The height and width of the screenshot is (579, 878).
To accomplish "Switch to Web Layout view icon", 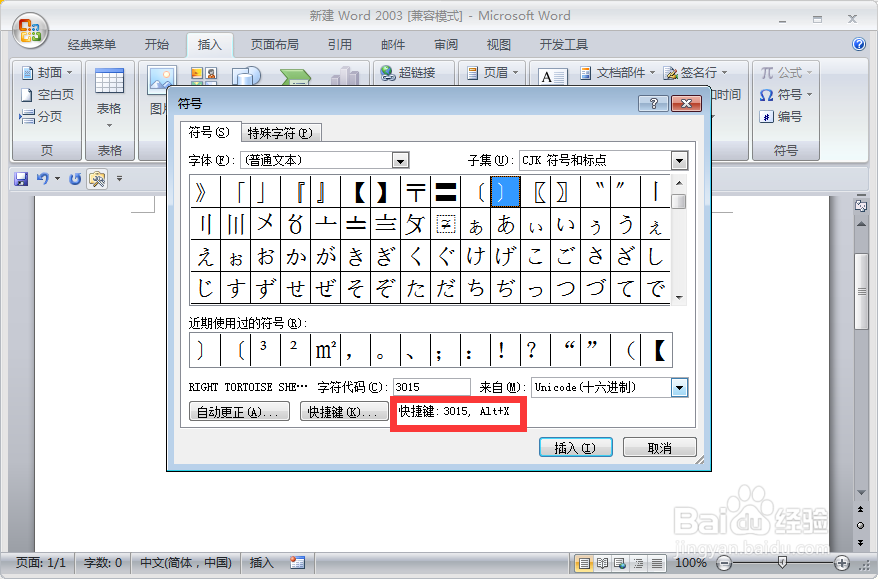I will tap(620, 563).
